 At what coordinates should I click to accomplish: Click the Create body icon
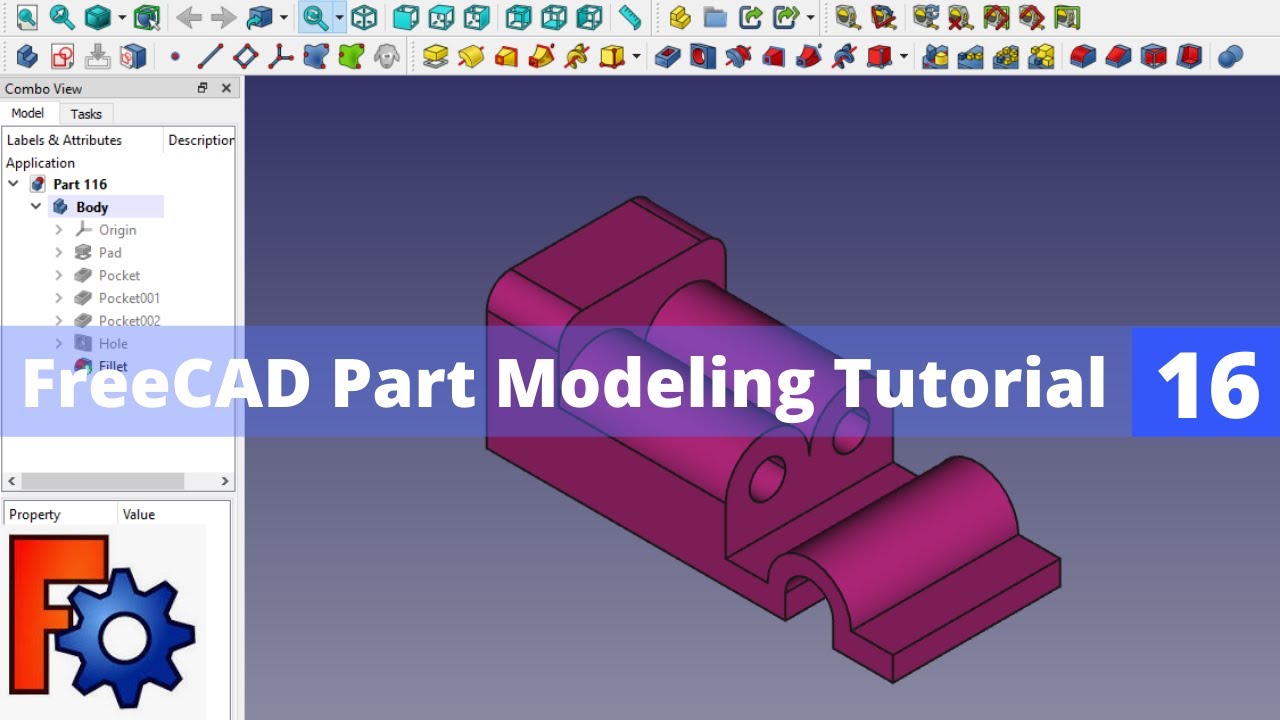click(x=27, y=56)
